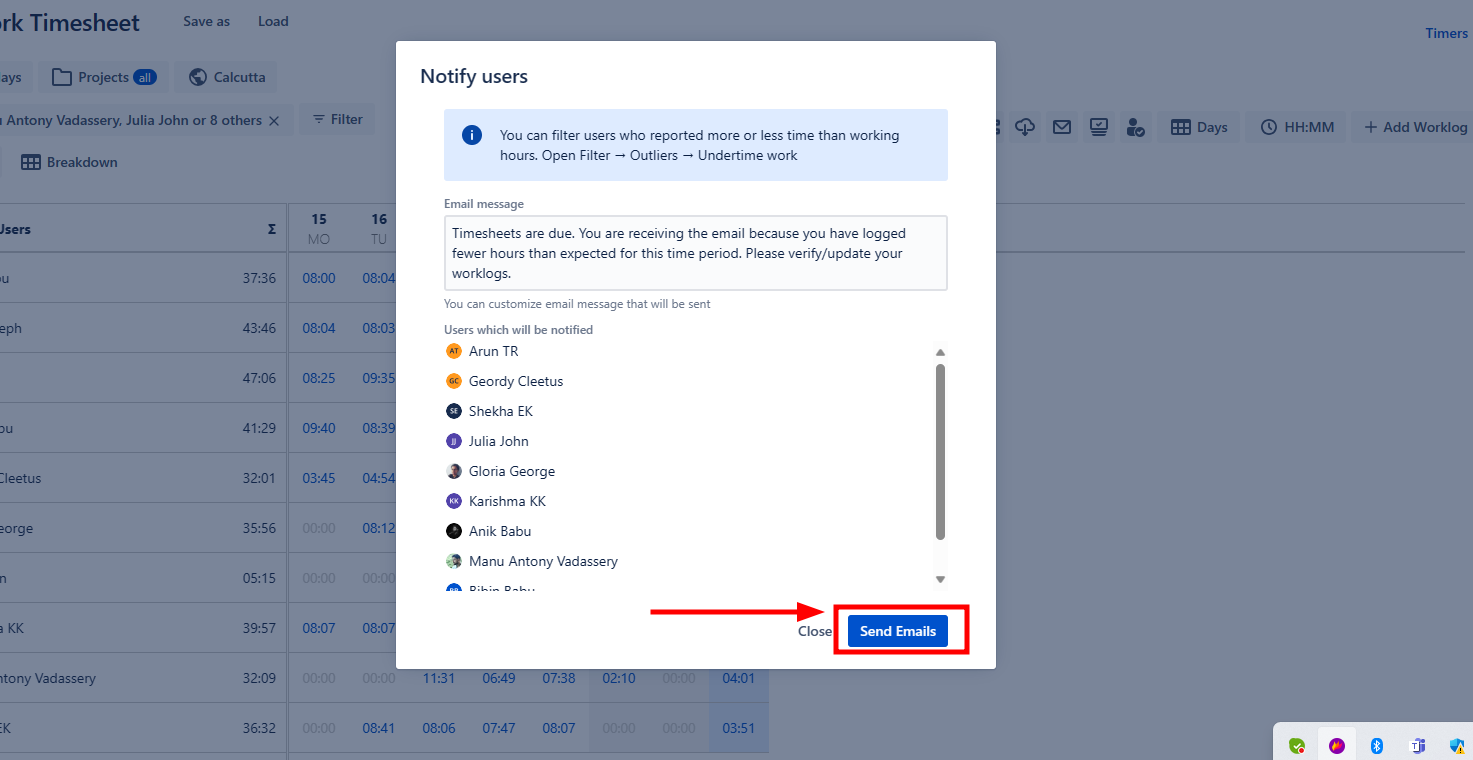Click the cloud download export icon

pyautogui.click(x=1025, y=127)
